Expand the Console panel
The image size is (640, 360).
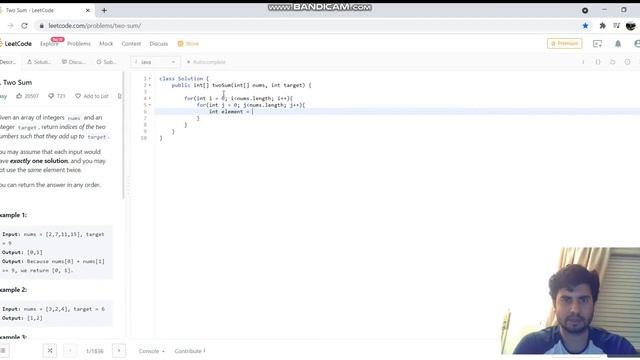tap(151, 351)
